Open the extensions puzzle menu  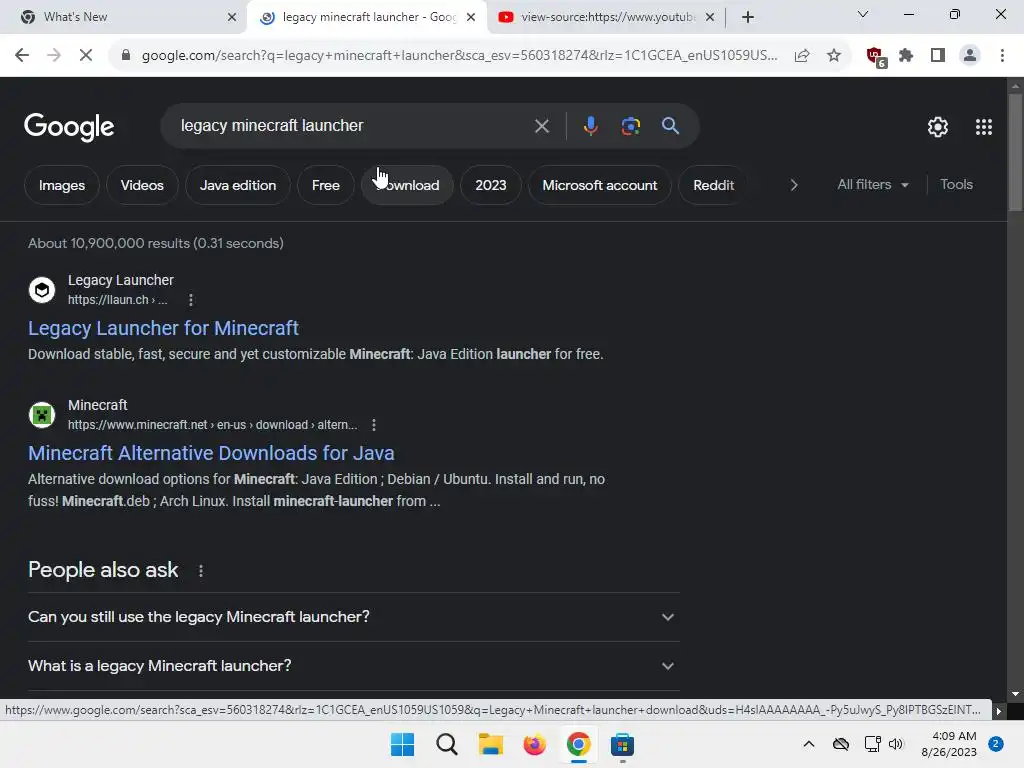pyautogui.click(x=906, y=56)
